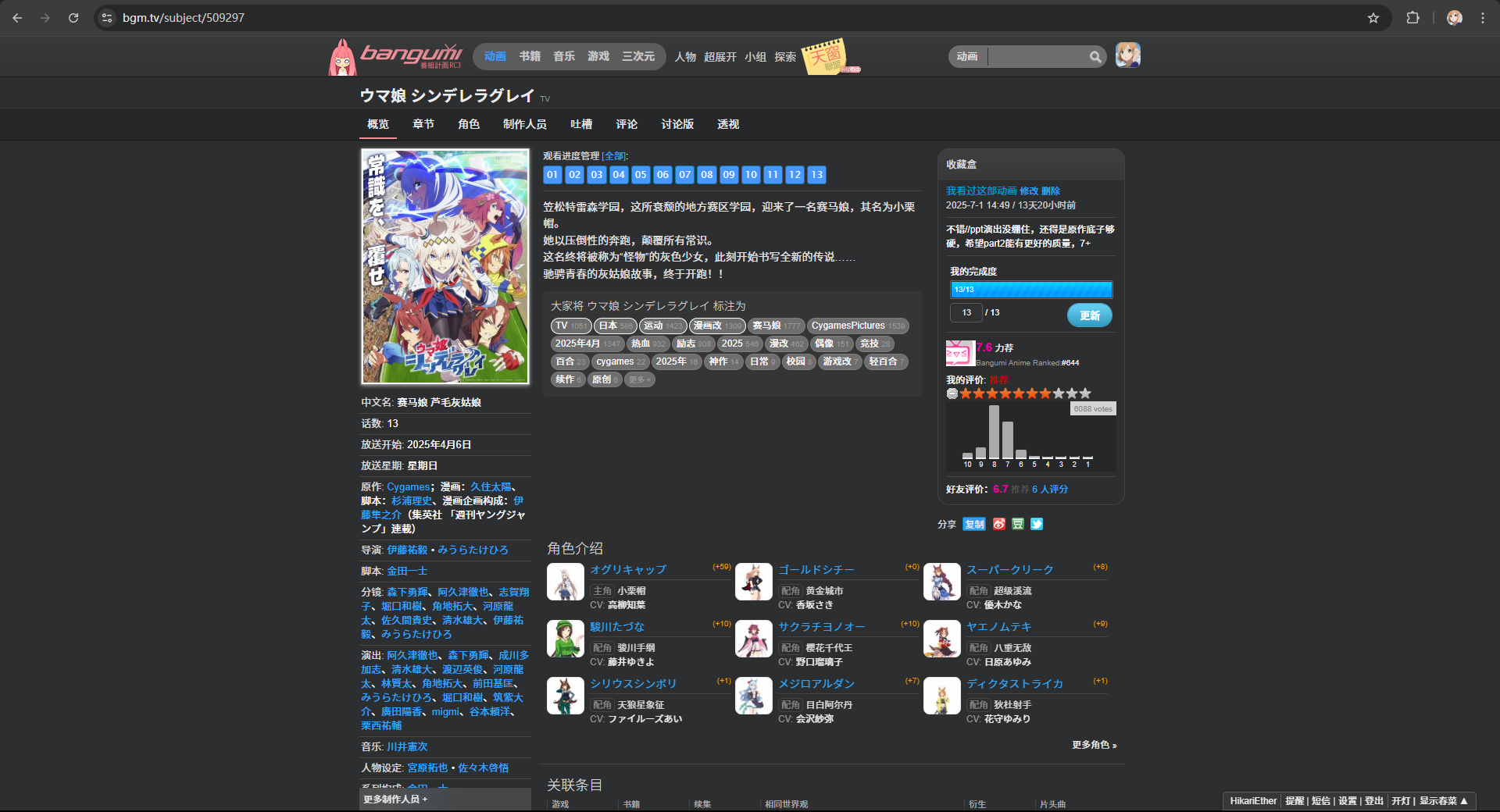Viewport: 1500px width, 812px height.
Task: Click the watched episodes number field
Action: (966, 312)
